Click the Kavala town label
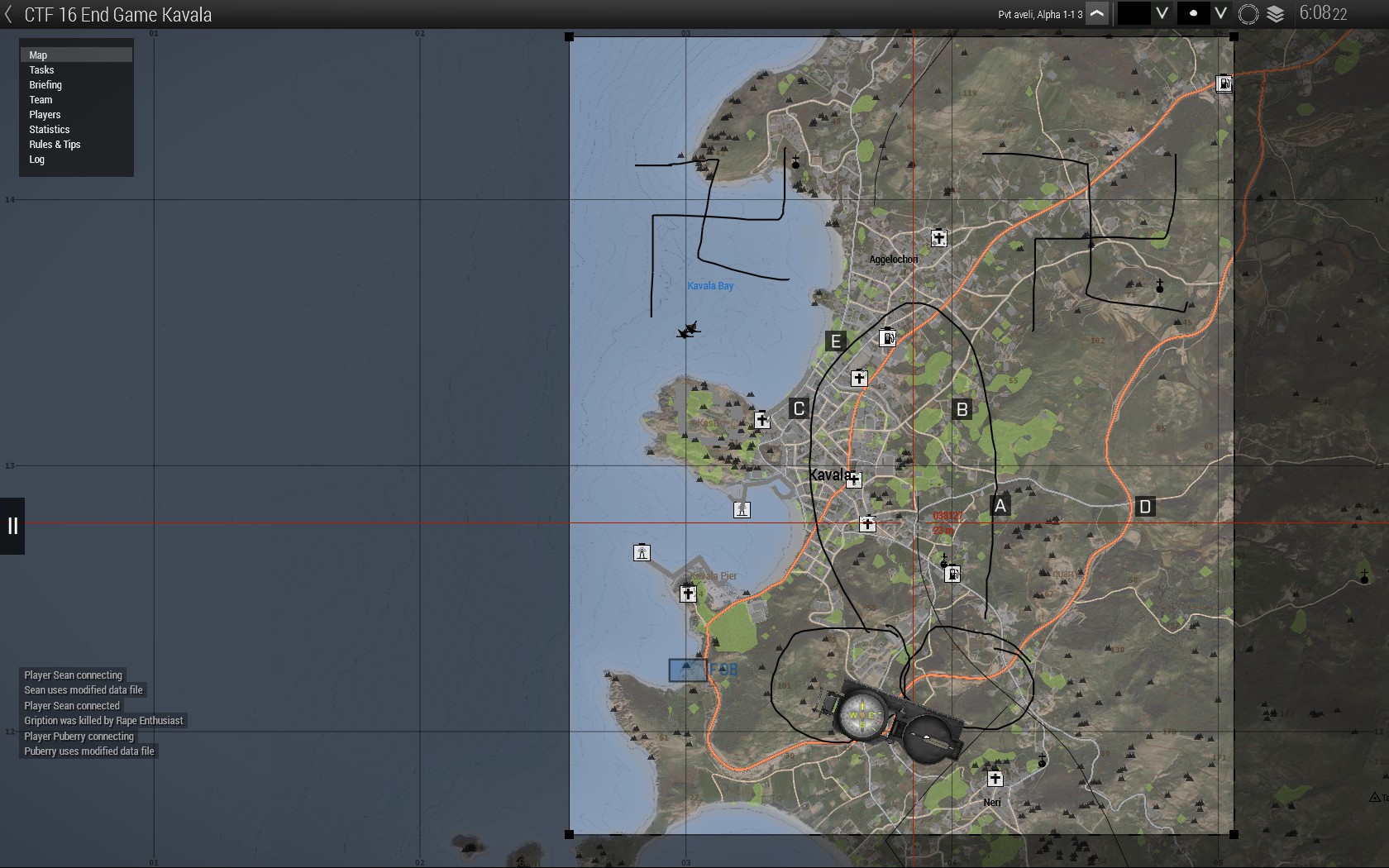 tap(829, 475)
